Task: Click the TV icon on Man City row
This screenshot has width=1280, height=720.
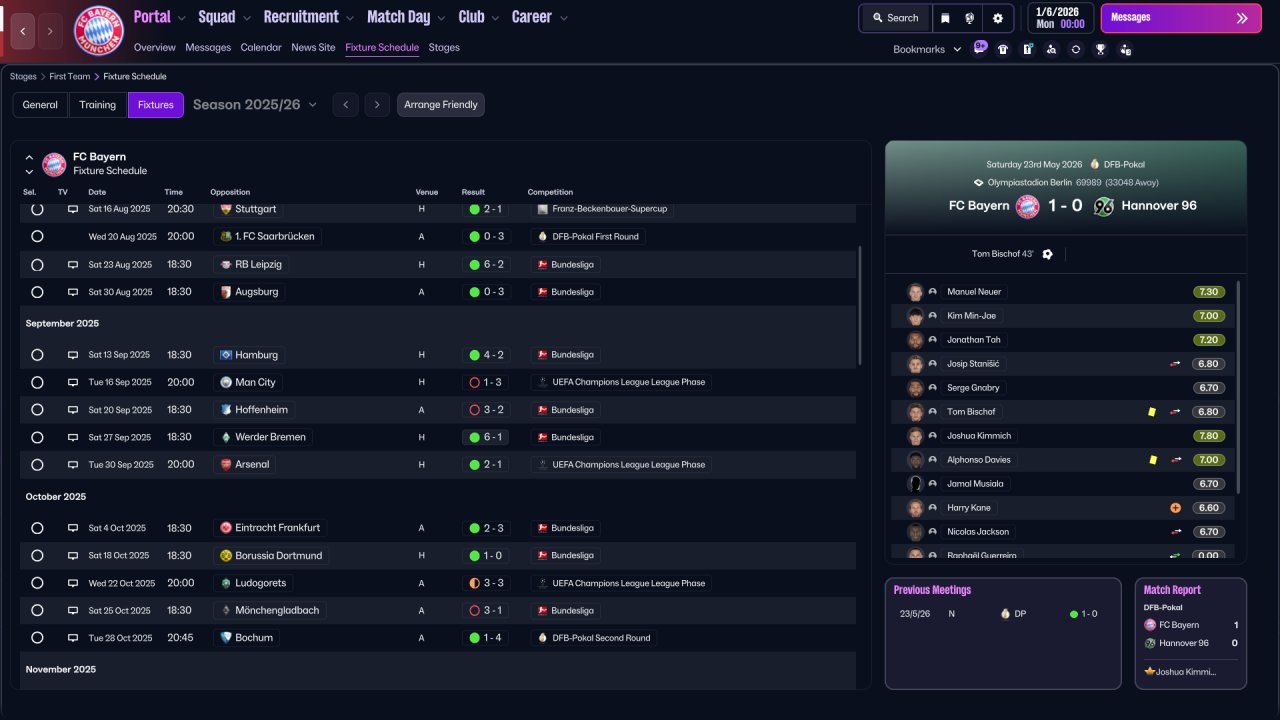Action: (x=73, y=382)
